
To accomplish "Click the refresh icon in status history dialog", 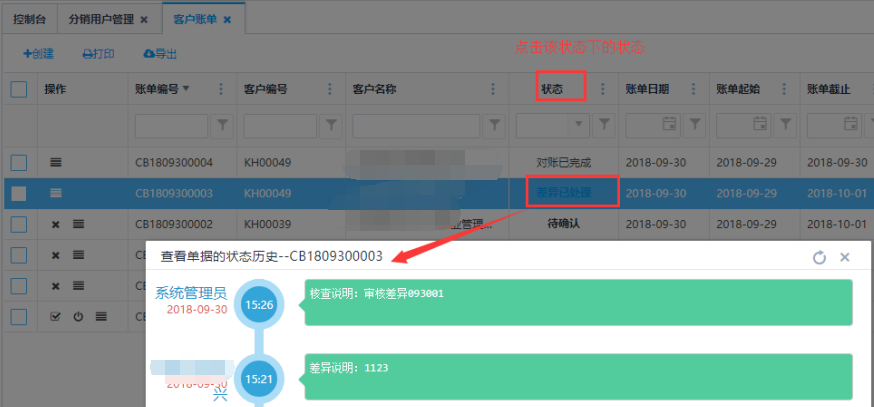I will tap(819, 257).
